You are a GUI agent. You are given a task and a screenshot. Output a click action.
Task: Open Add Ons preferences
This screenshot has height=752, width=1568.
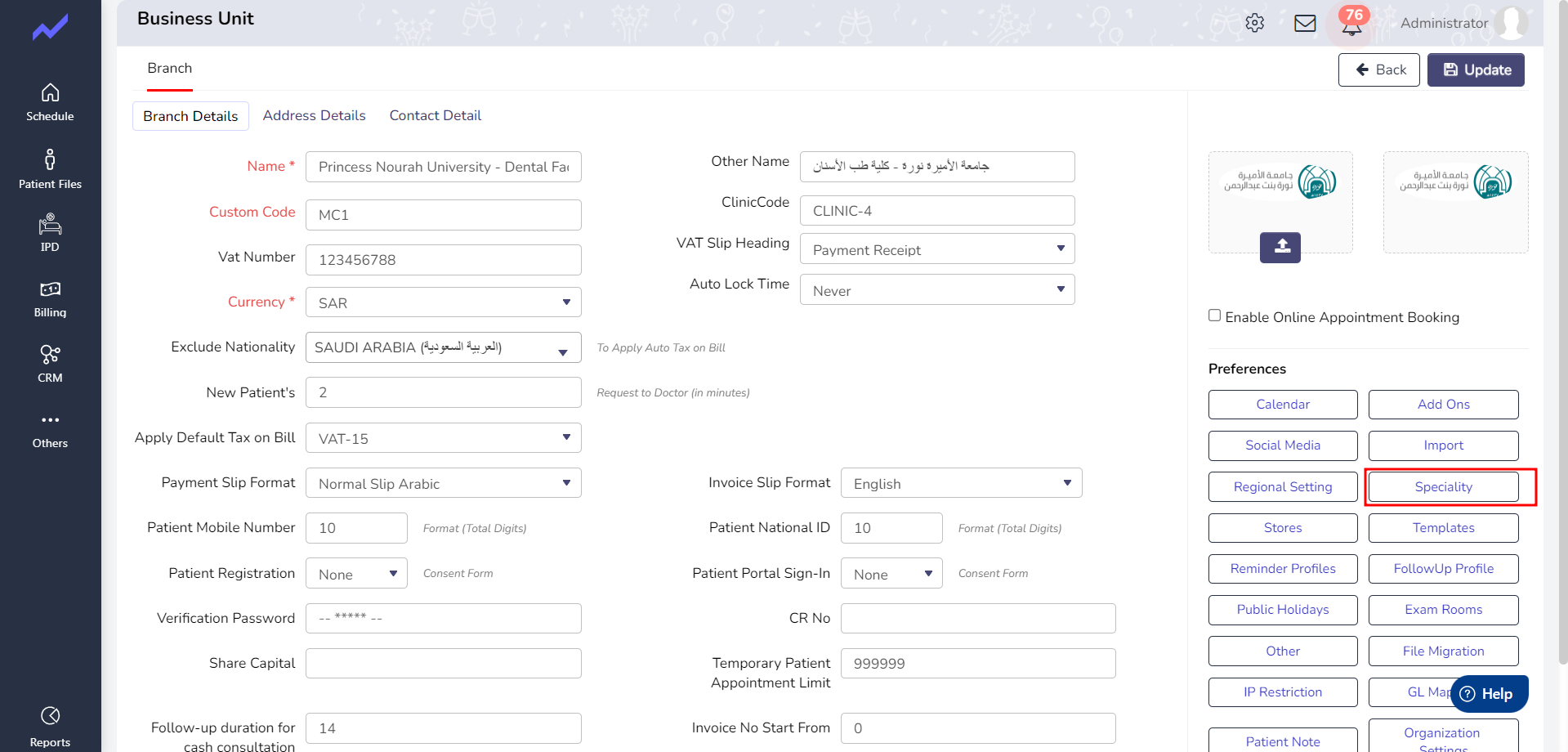coord(1444,405)
